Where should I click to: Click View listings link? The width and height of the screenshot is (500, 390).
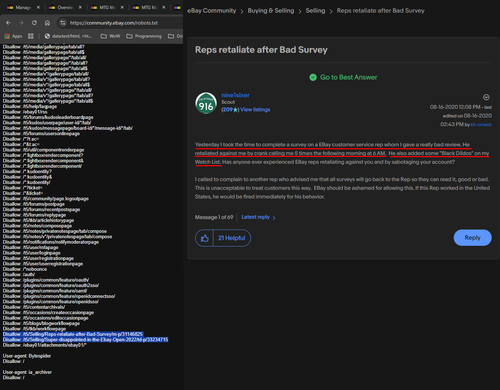[255, 109]
